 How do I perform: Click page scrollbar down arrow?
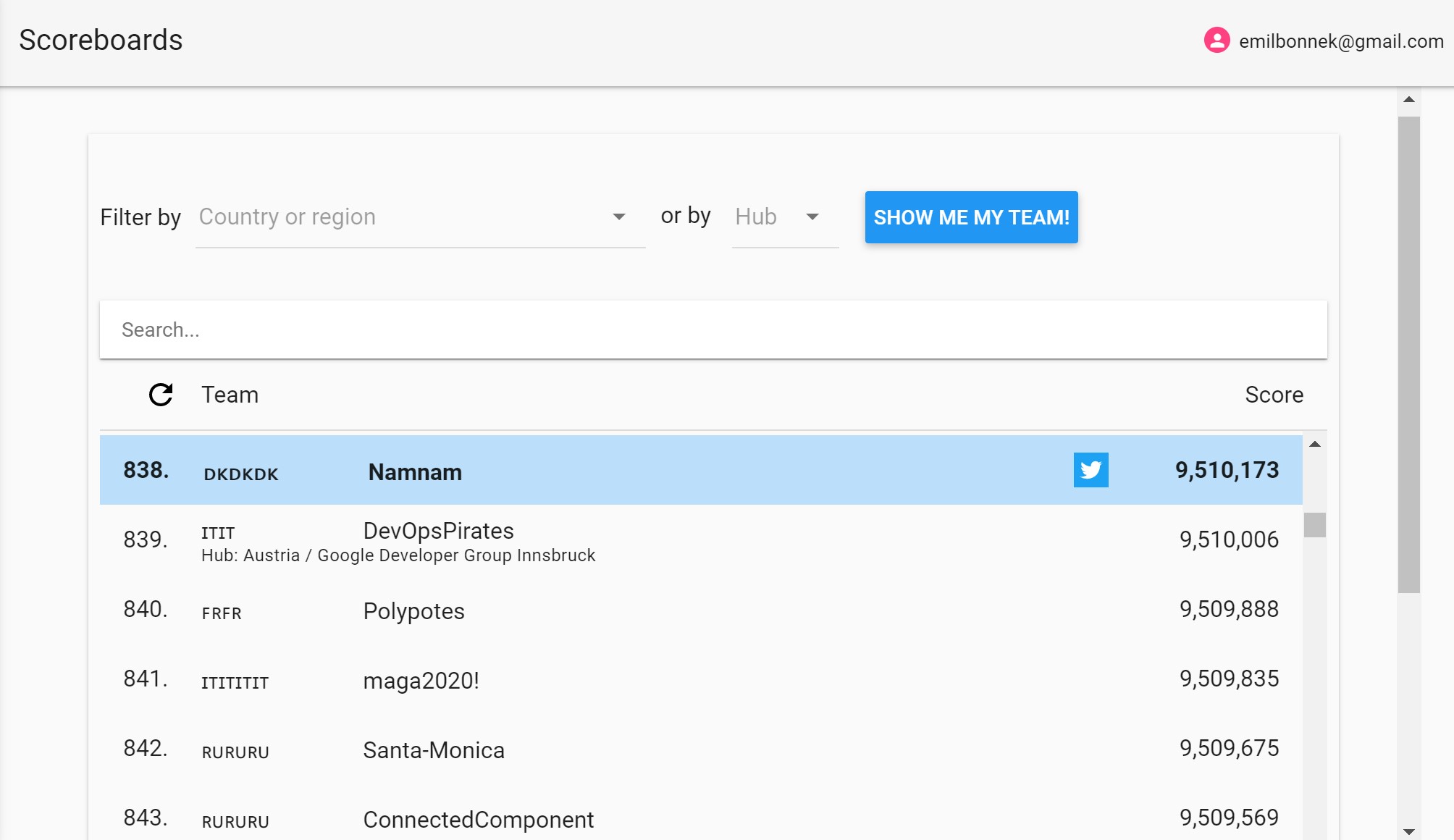1408,831
